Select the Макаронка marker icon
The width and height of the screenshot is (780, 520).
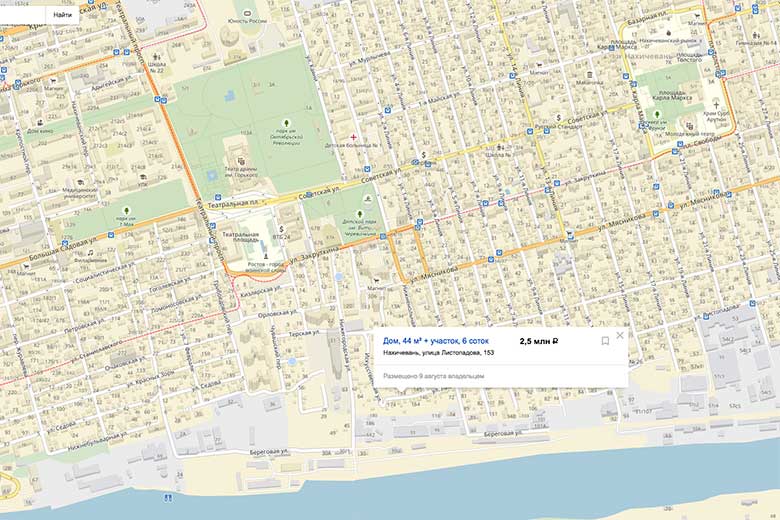pos(589,75)
